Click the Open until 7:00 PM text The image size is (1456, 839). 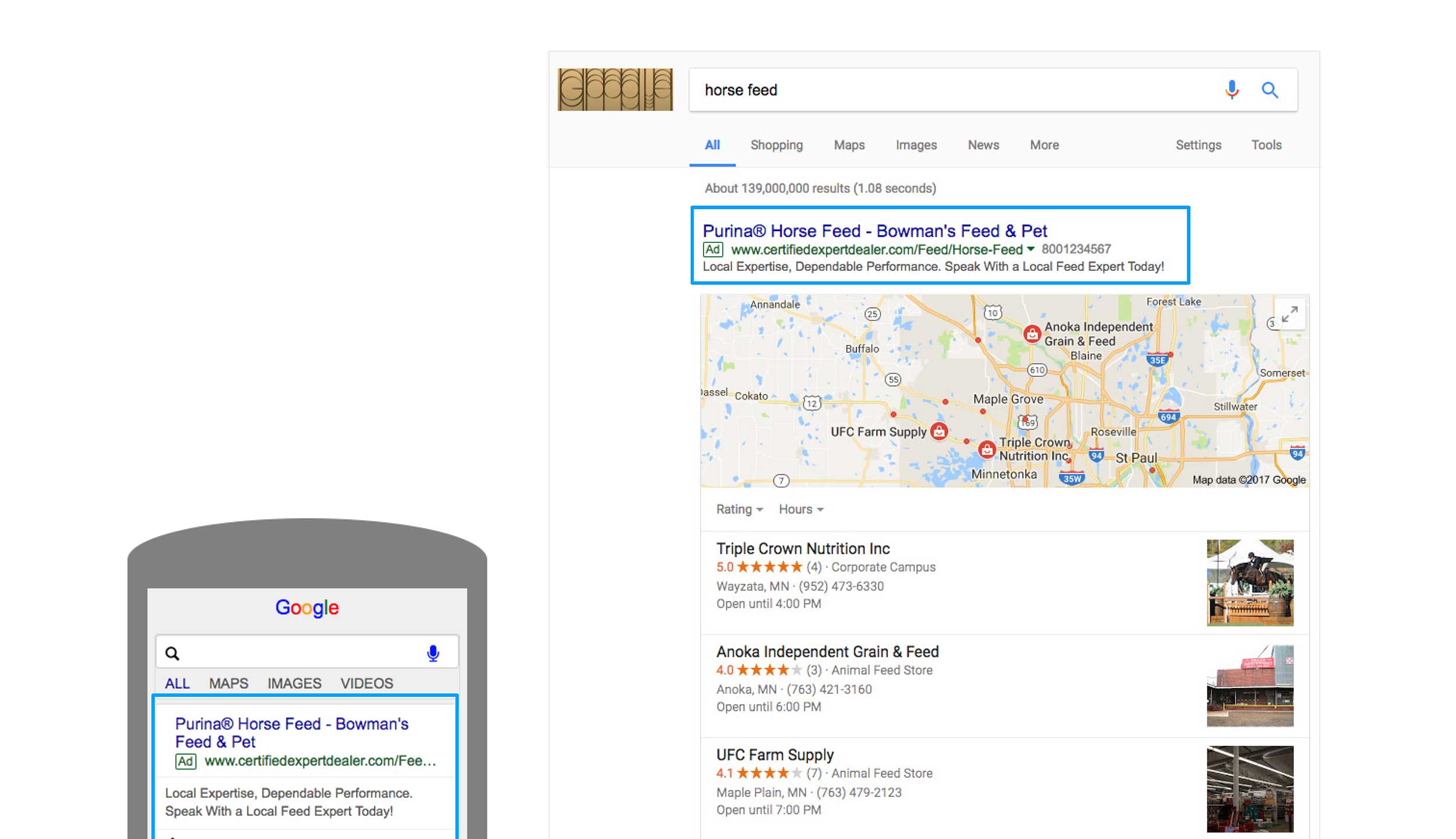click(x=768, y=810)
